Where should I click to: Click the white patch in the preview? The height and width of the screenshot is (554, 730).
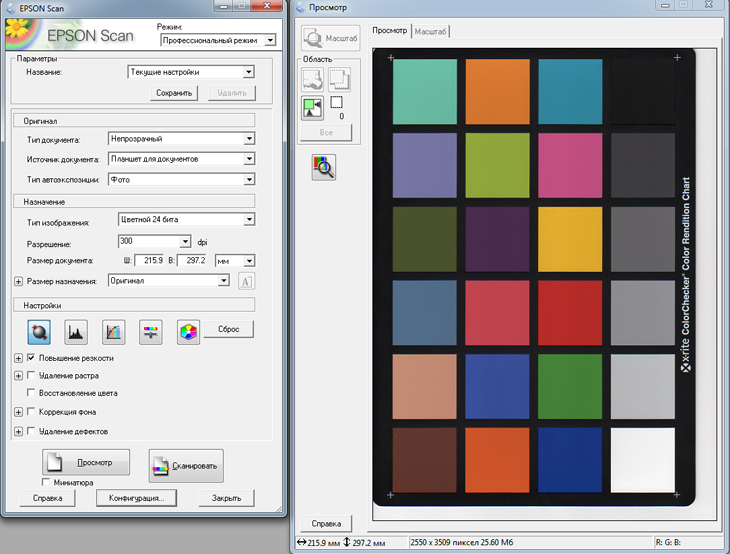pyautogui.click(x=642, y=460)
